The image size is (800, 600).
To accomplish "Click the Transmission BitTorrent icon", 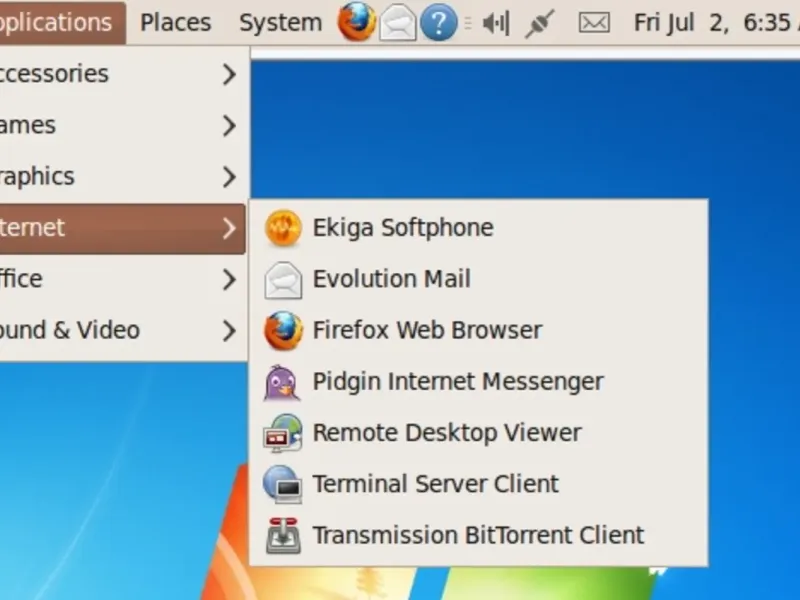I will click(x=283, y=536).
